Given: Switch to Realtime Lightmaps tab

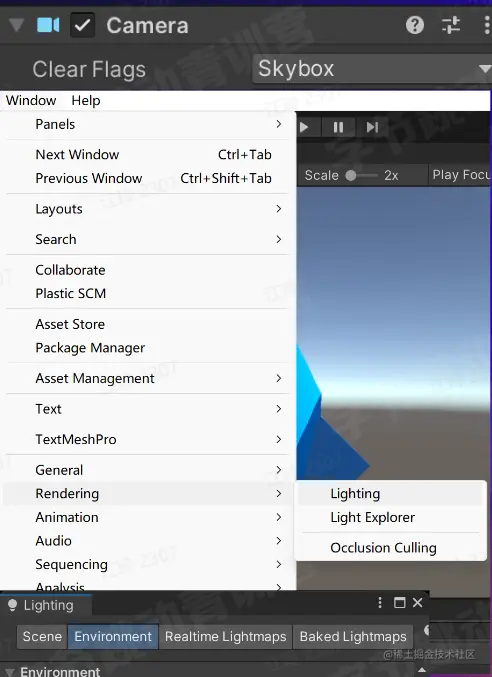Looking at the screenshot, I should (225, 636).
